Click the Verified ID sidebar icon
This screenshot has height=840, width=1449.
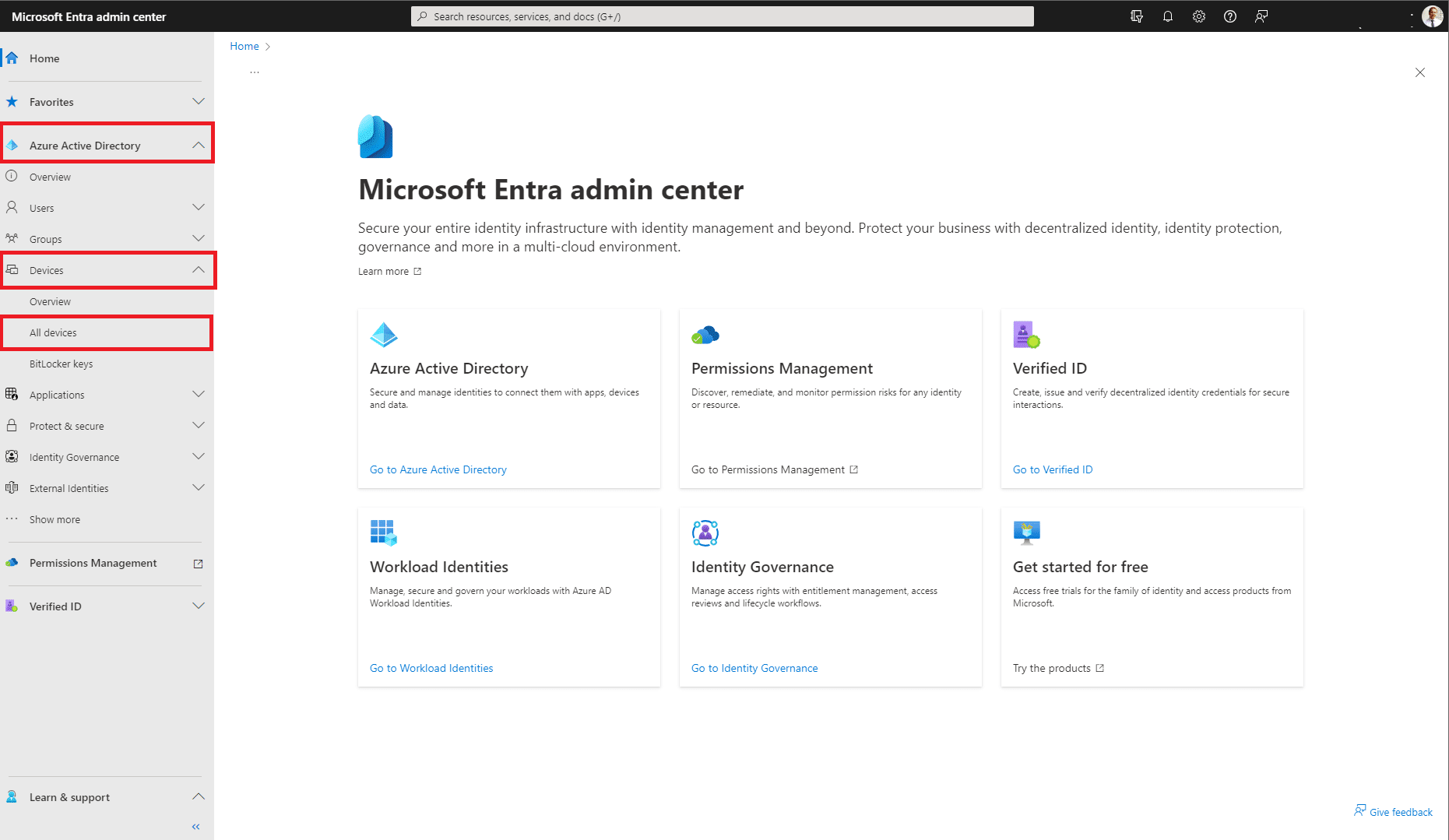click(12, 606)
